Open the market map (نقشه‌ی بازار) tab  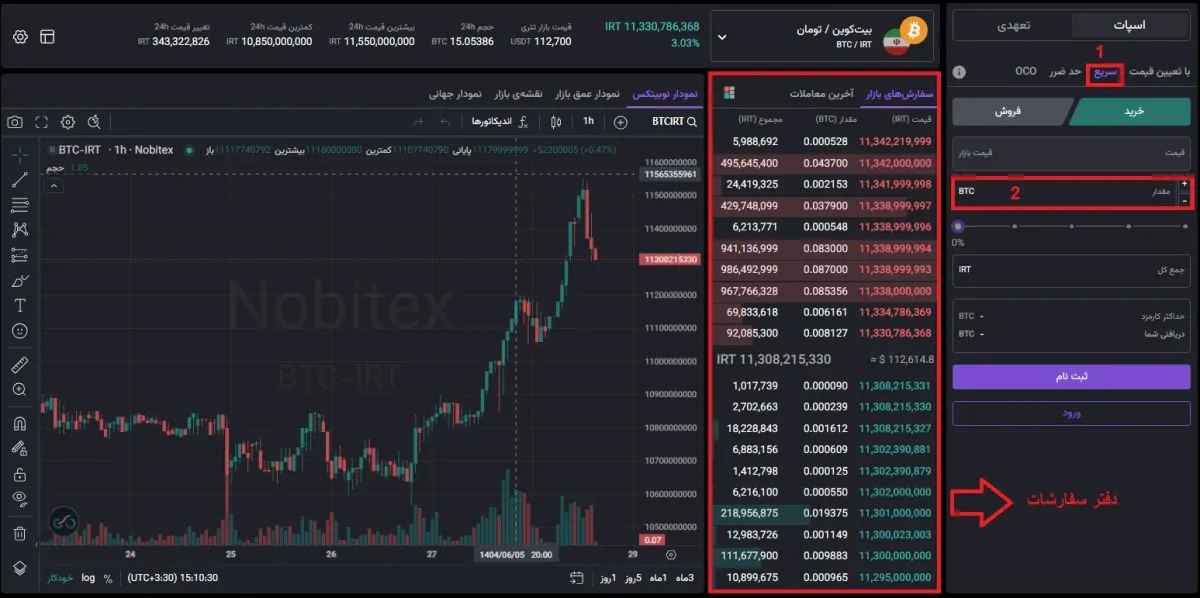(518, 94)
